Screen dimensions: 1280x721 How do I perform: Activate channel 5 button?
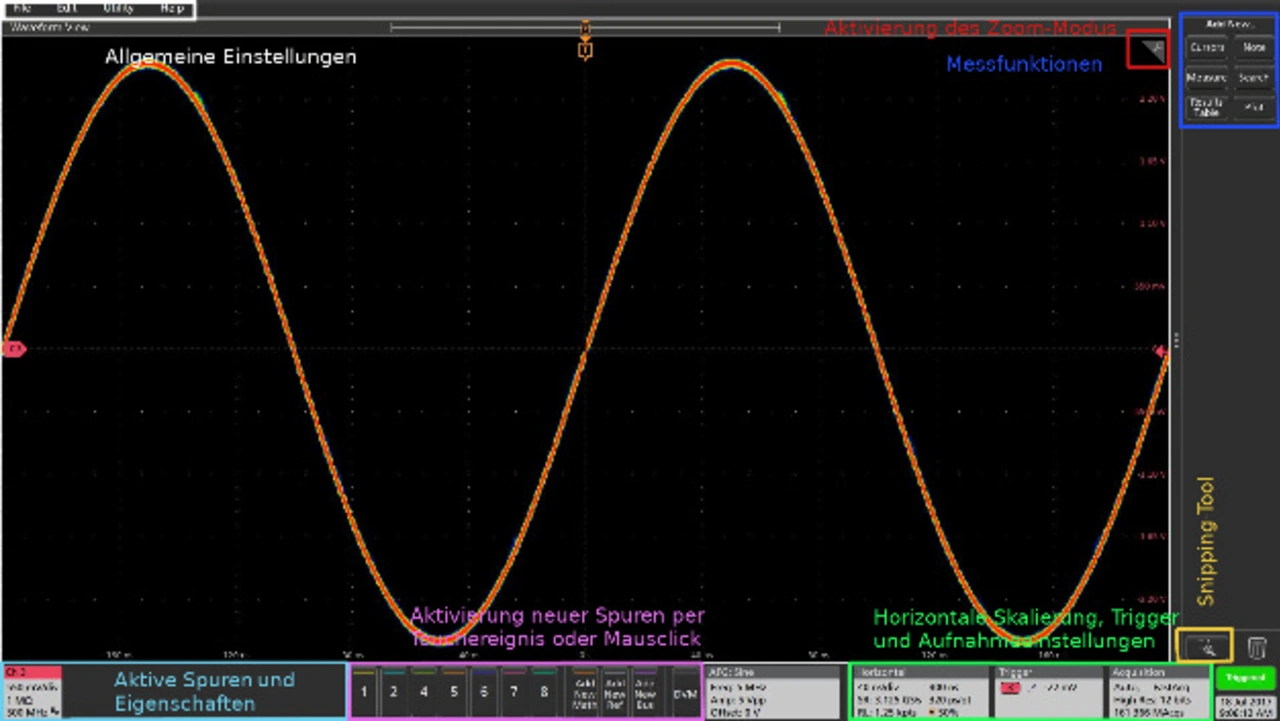[x=453, y=692]
